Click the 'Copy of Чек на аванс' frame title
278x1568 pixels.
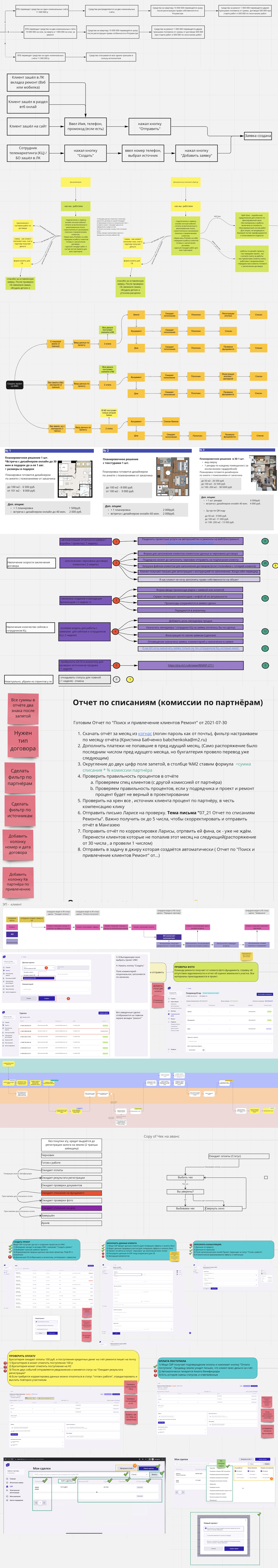tap(162, 1136)
